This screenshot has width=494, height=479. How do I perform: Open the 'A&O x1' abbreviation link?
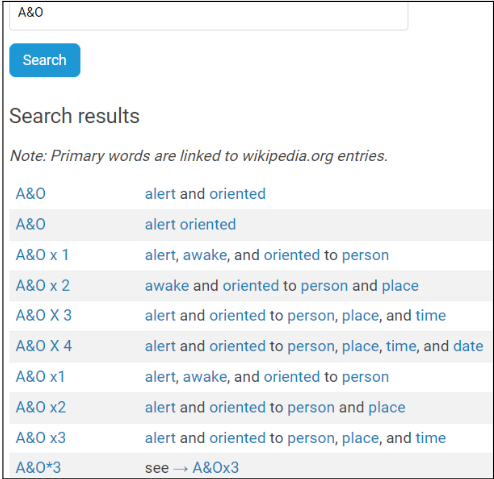tap(40, 377)
